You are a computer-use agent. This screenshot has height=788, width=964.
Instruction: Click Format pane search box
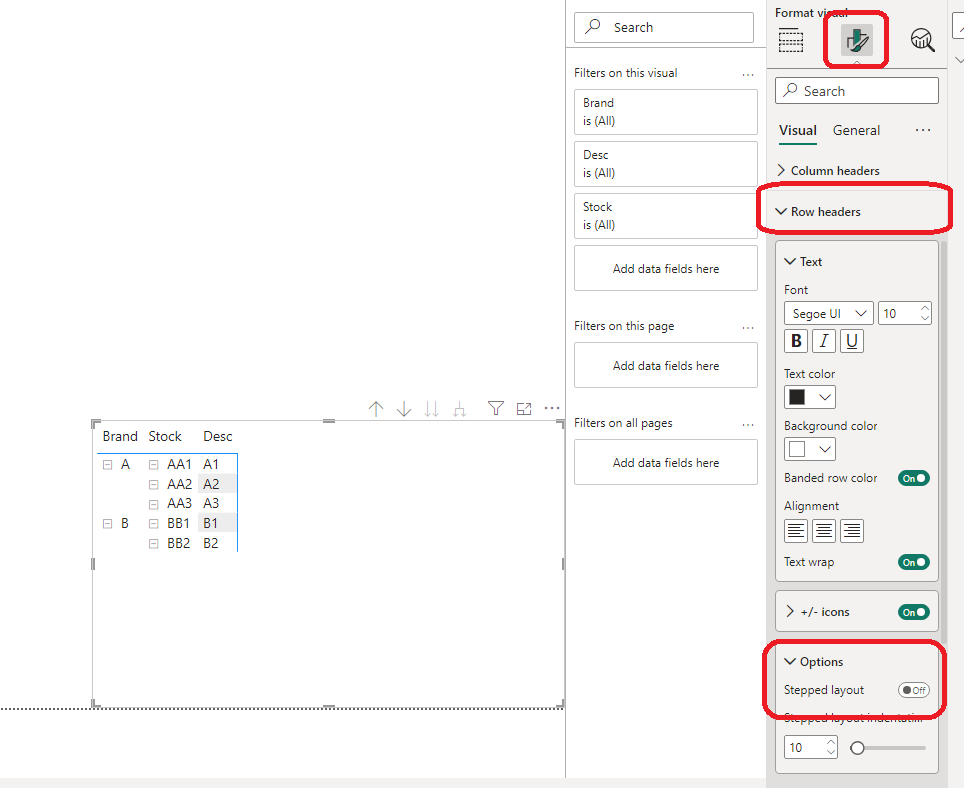tap(856, 91)
